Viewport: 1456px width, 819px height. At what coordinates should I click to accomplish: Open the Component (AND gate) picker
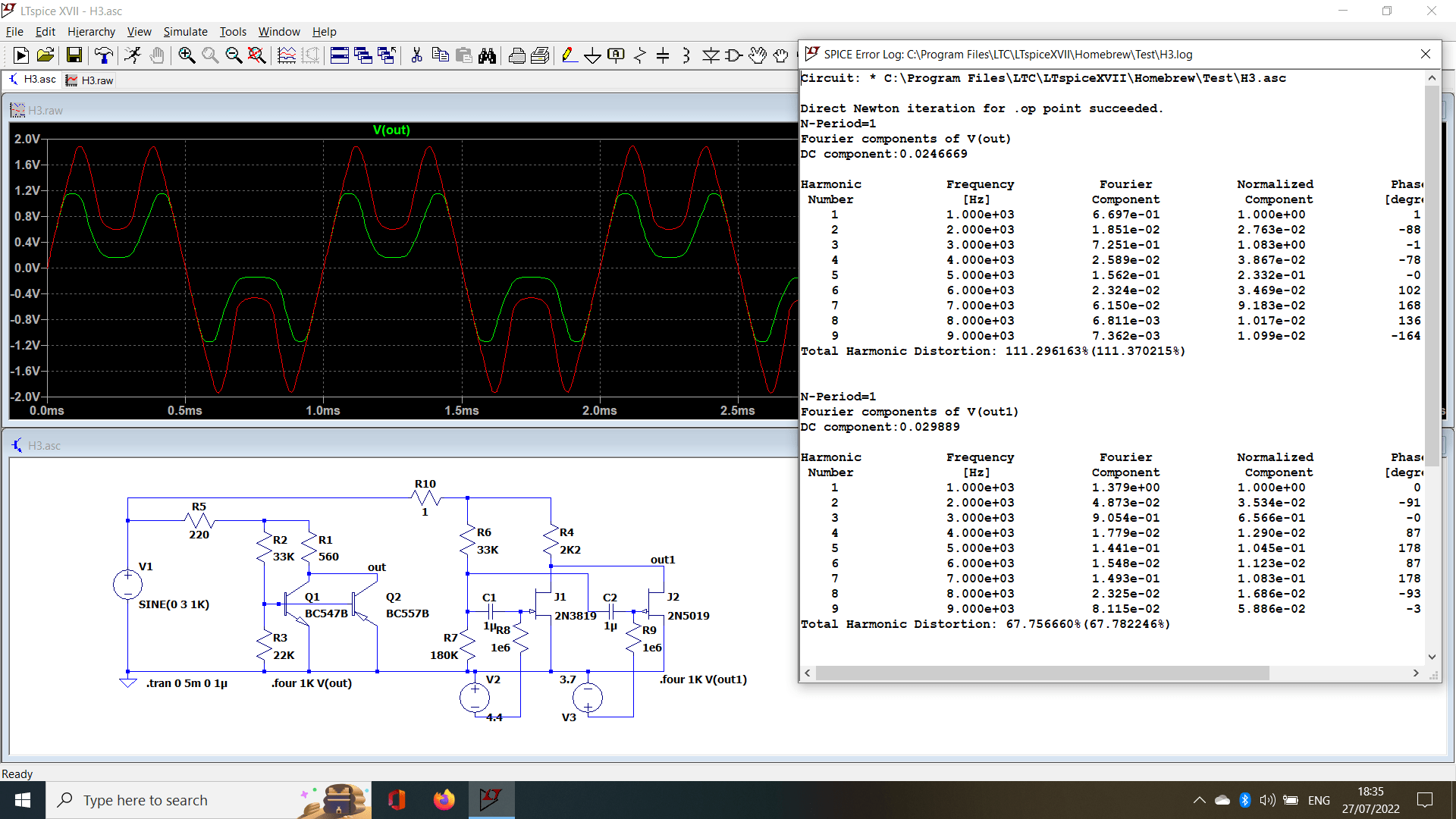(x=734, y=55)
